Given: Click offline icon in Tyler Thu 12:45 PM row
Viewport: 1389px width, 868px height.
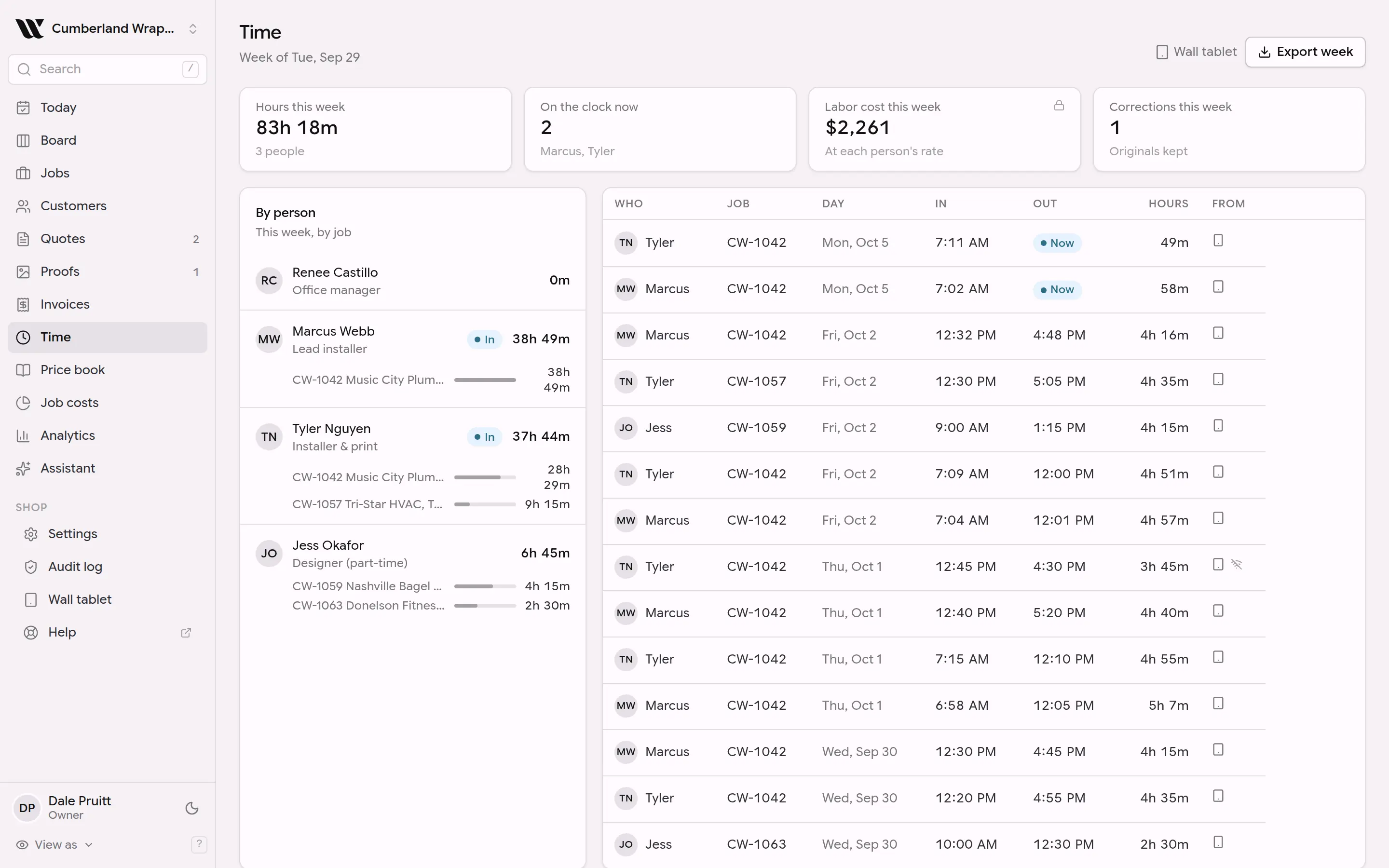Looking at the screenshot, I should pyautogui.click(x=1236, y=565).
